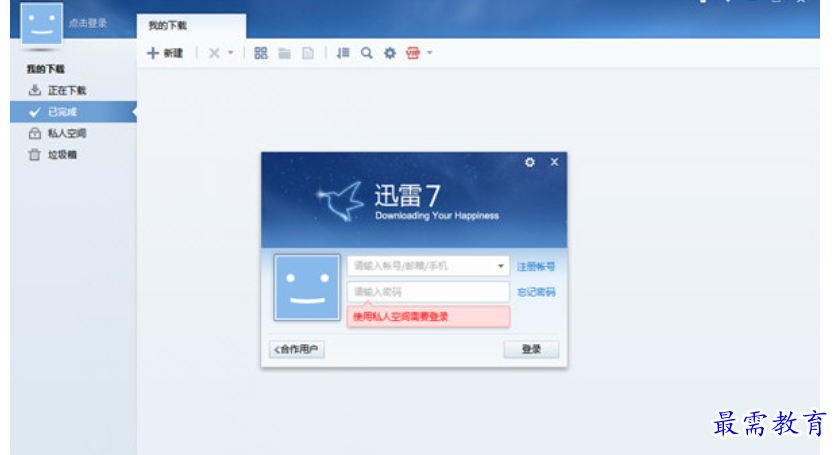
Task: Click the file document toolbar icon
Action: (308, 53)
